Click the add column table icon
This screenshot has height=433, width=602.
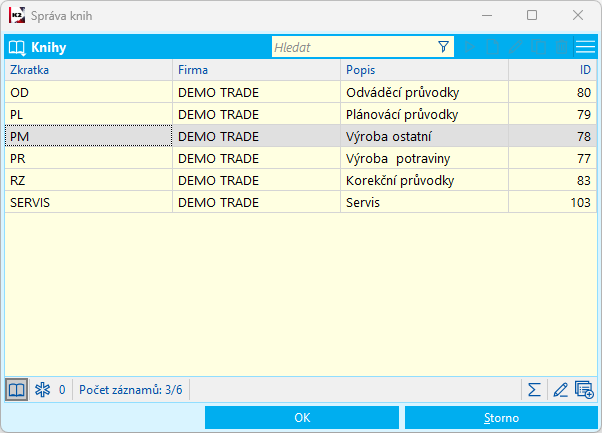584,390
